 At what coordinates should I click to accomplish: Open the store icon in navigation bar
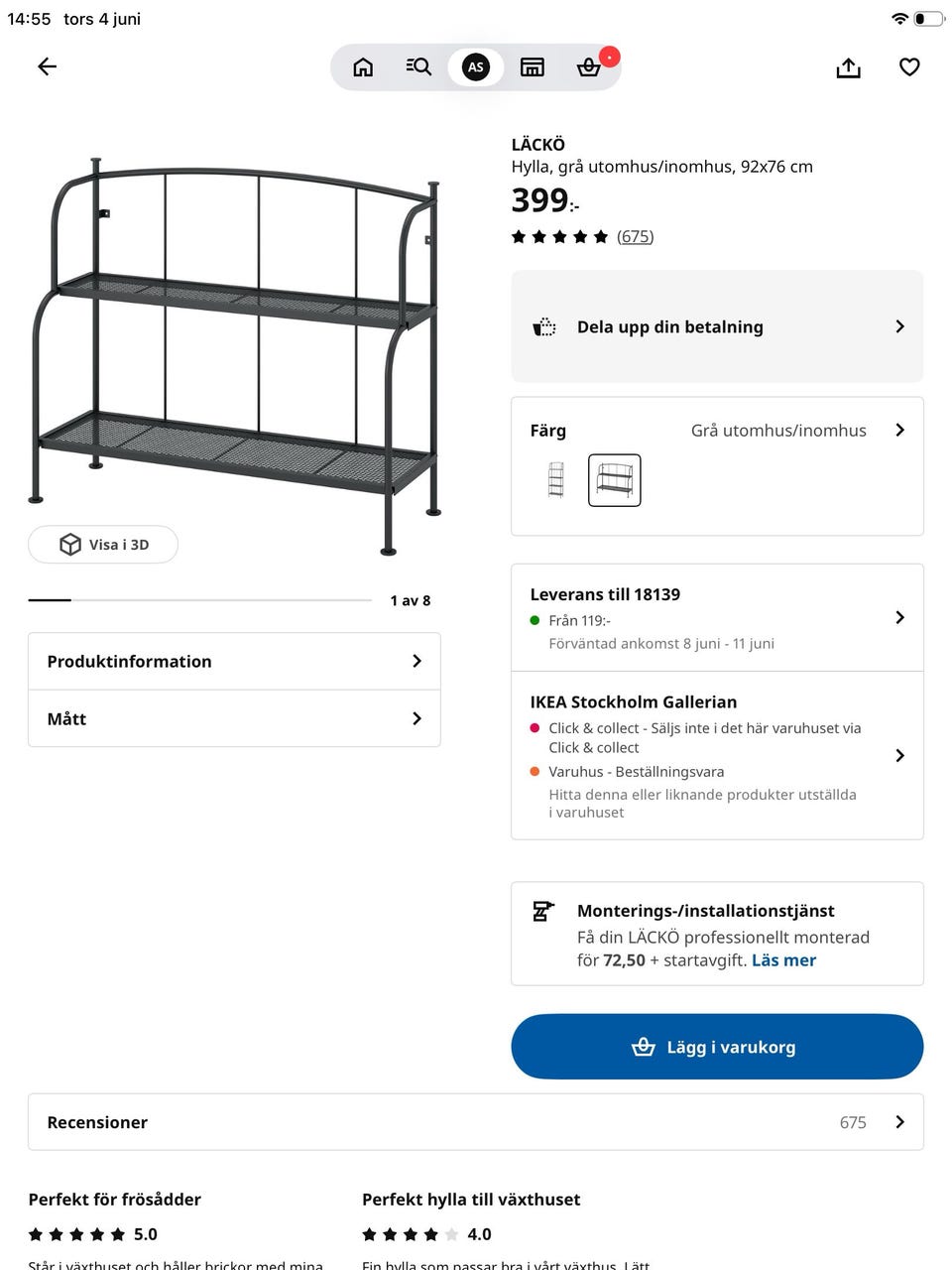[x=533, y=66]
